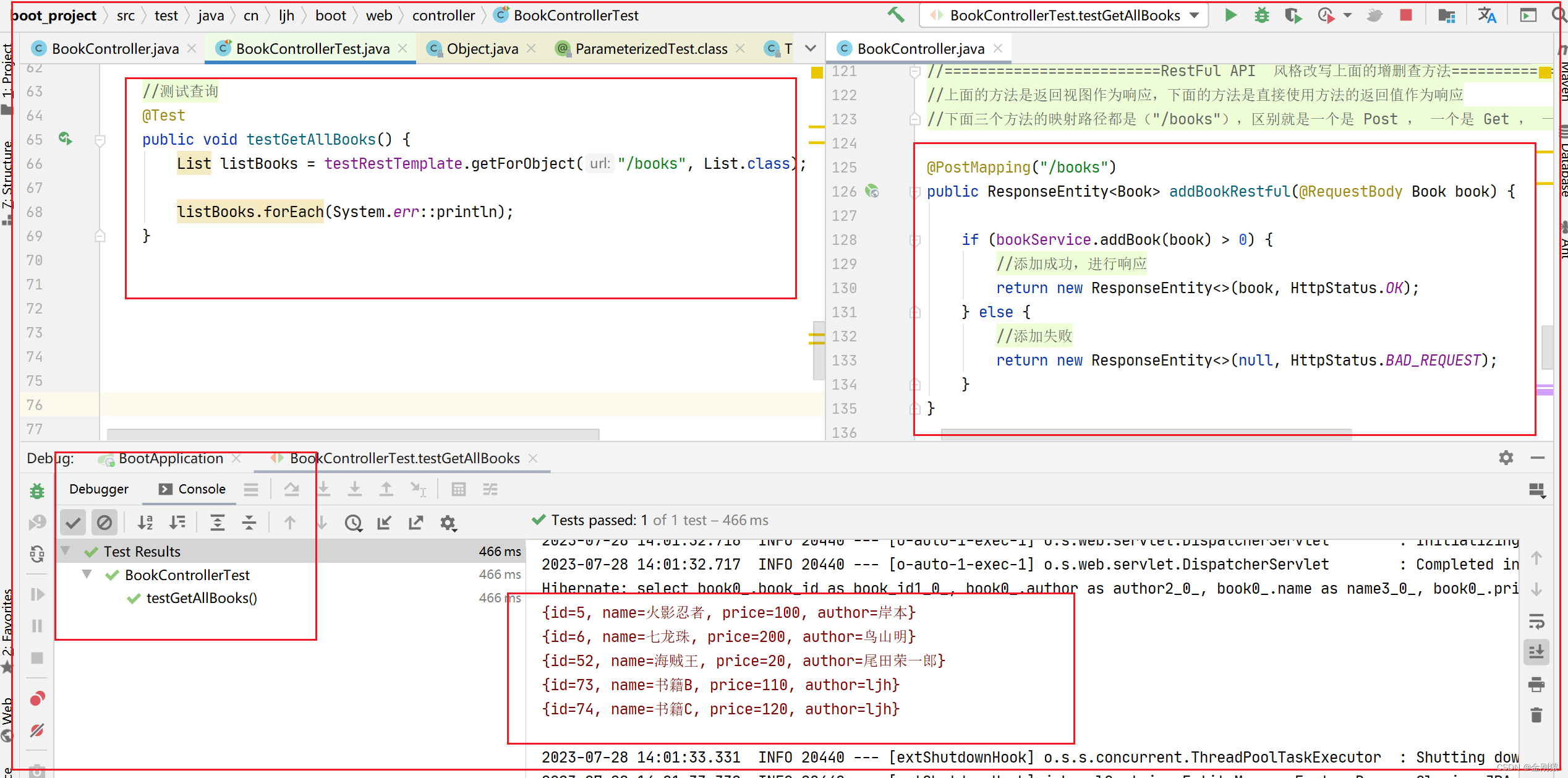Open Project Structure from the top toolbar
1568x778 pixels.
tap(1447, 15)
